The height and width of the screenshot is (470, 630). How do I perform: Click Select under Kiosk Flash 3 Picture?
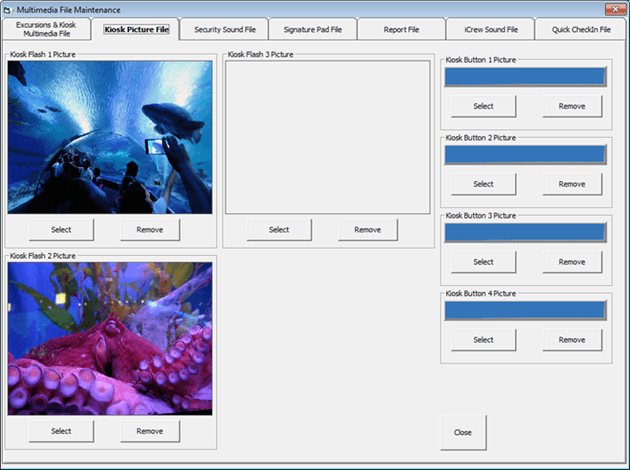[x=279, y=230]
